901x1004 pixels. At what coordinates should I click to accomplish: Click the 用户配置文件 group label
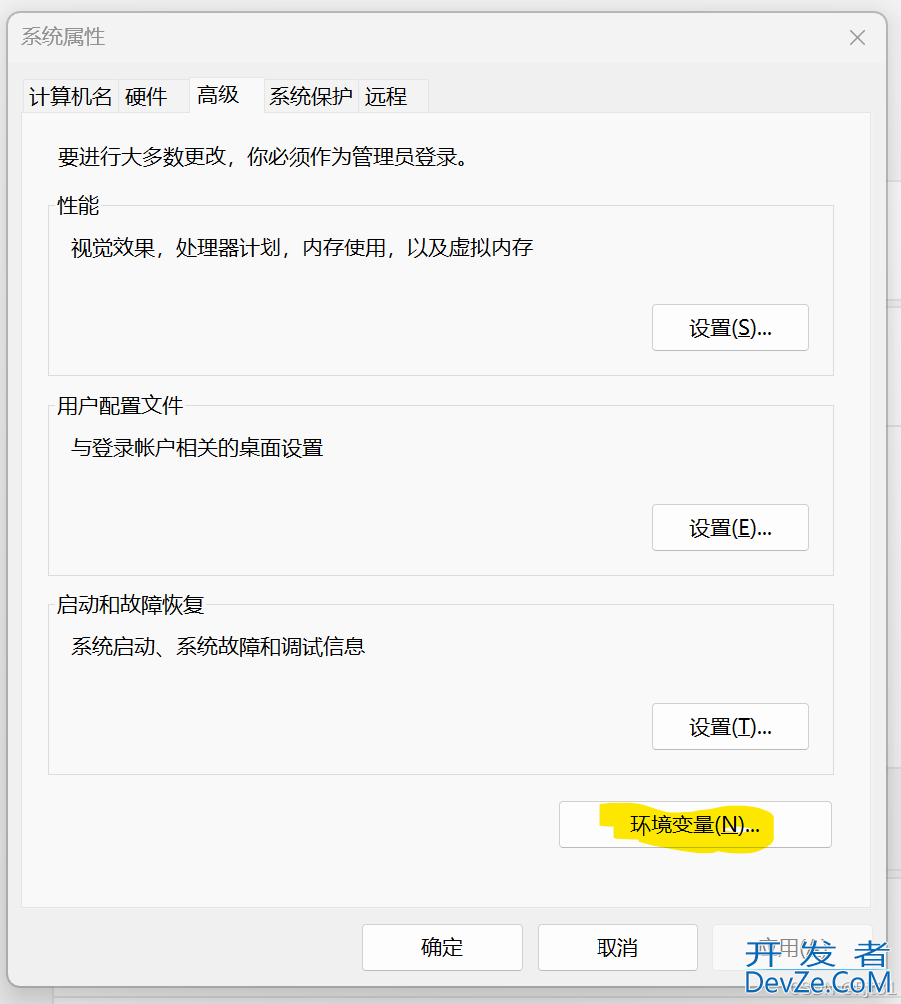pyautogui.click(x=120, y=405)
